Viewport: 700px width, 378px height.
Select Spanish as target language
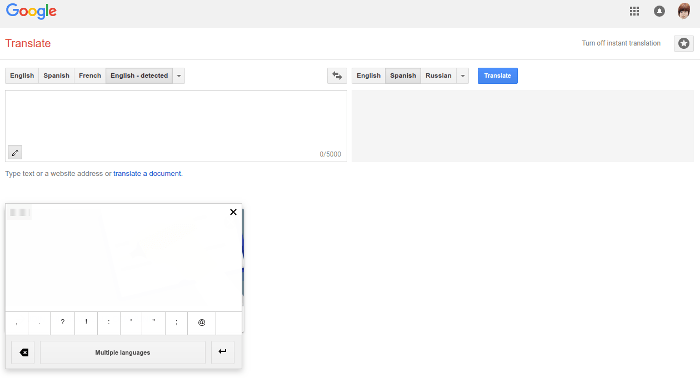pyautogui.click(x=403, y=76)
